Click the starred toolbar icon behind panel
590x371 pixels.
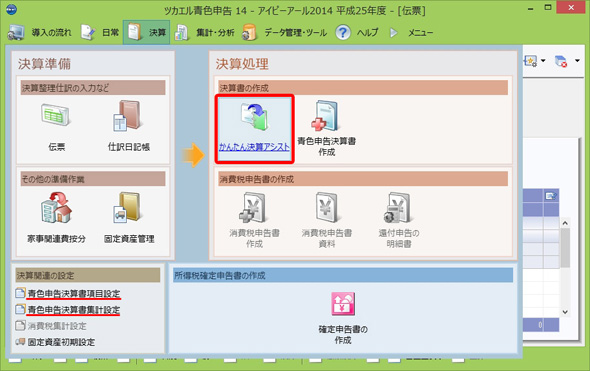[530, 61]
